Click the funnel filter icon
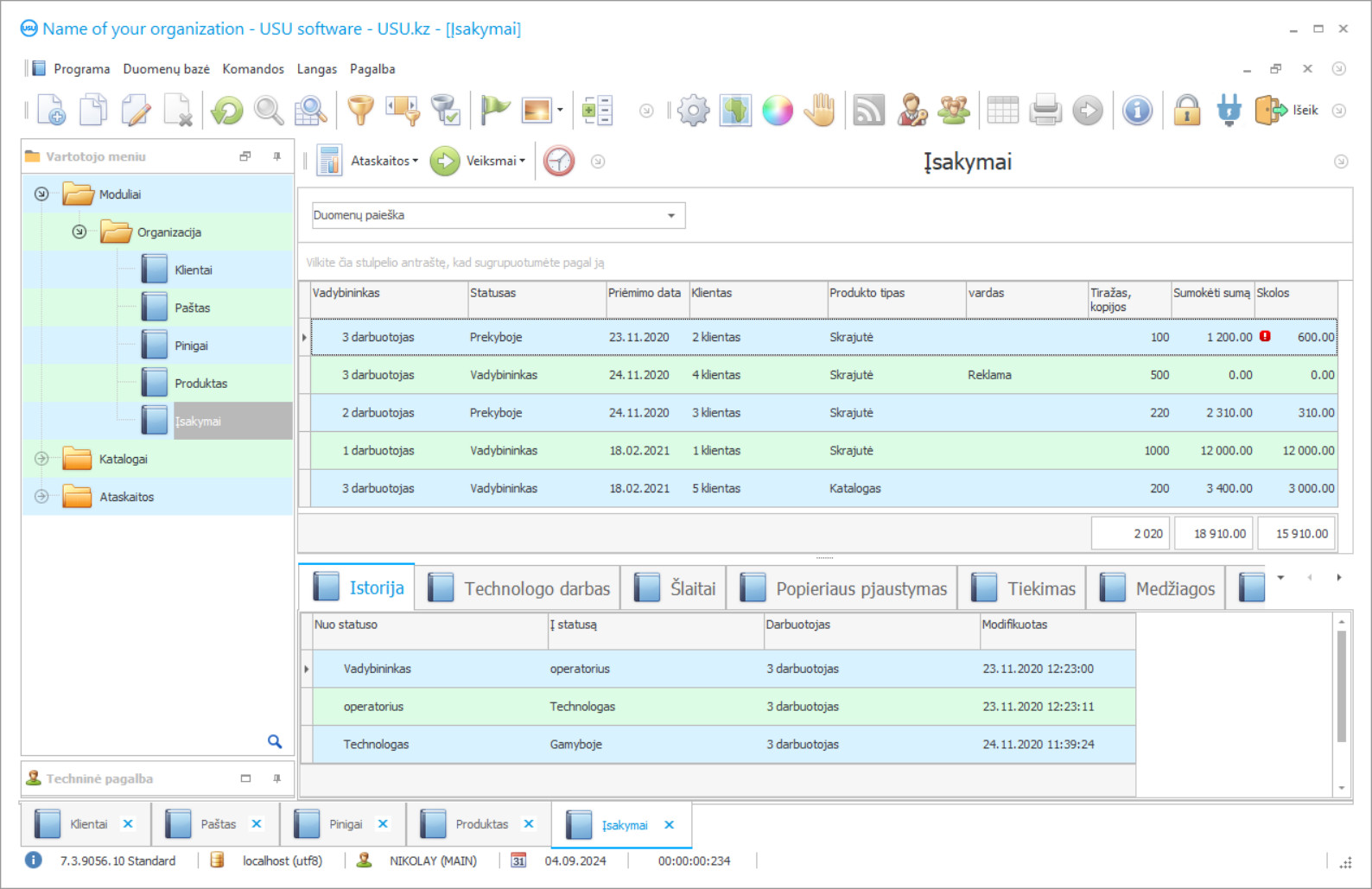1372x889 pixels. click(x=360, y=111)
